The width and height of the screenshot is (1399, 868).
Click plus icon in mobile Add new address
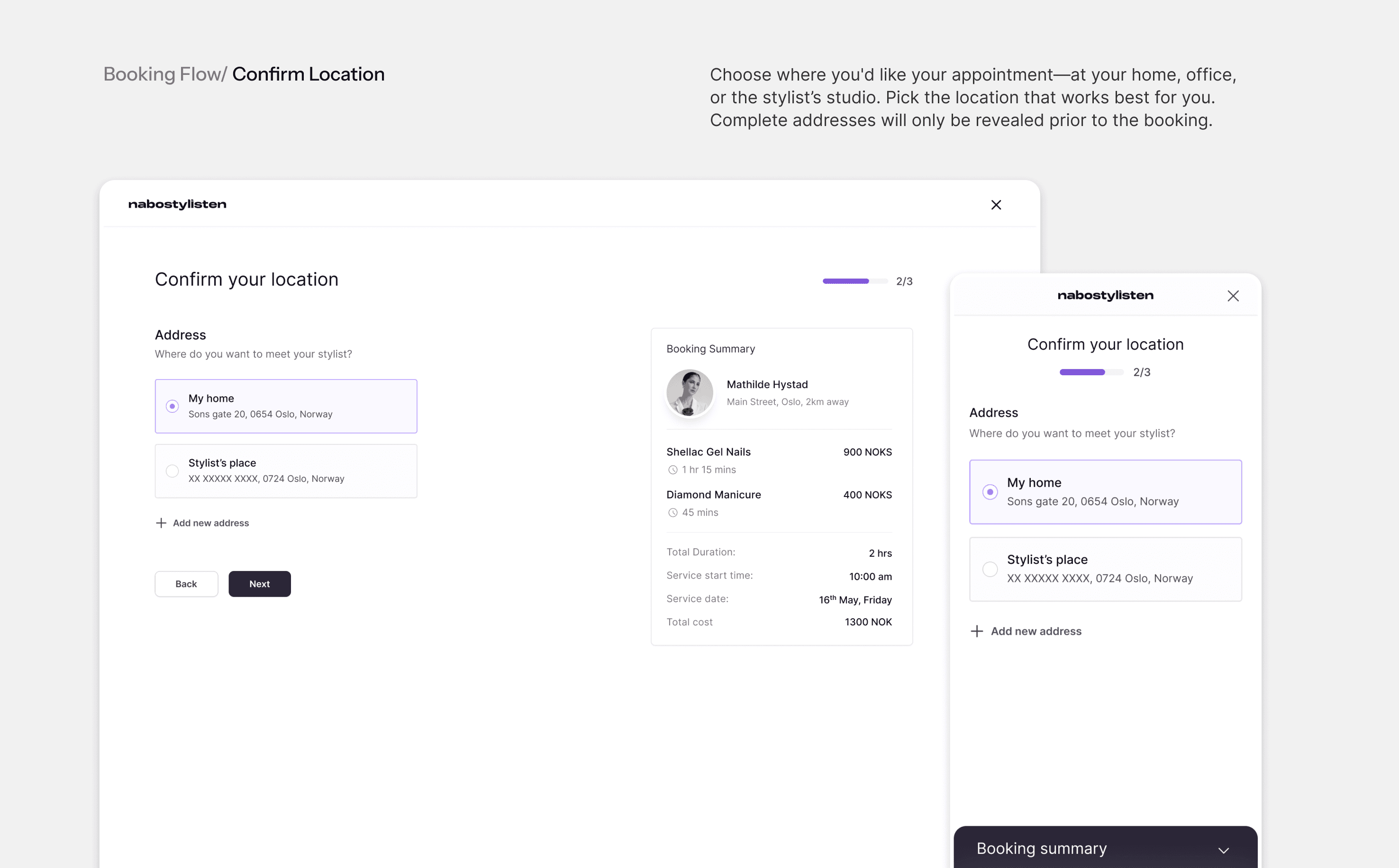click(x=976, y=631)
